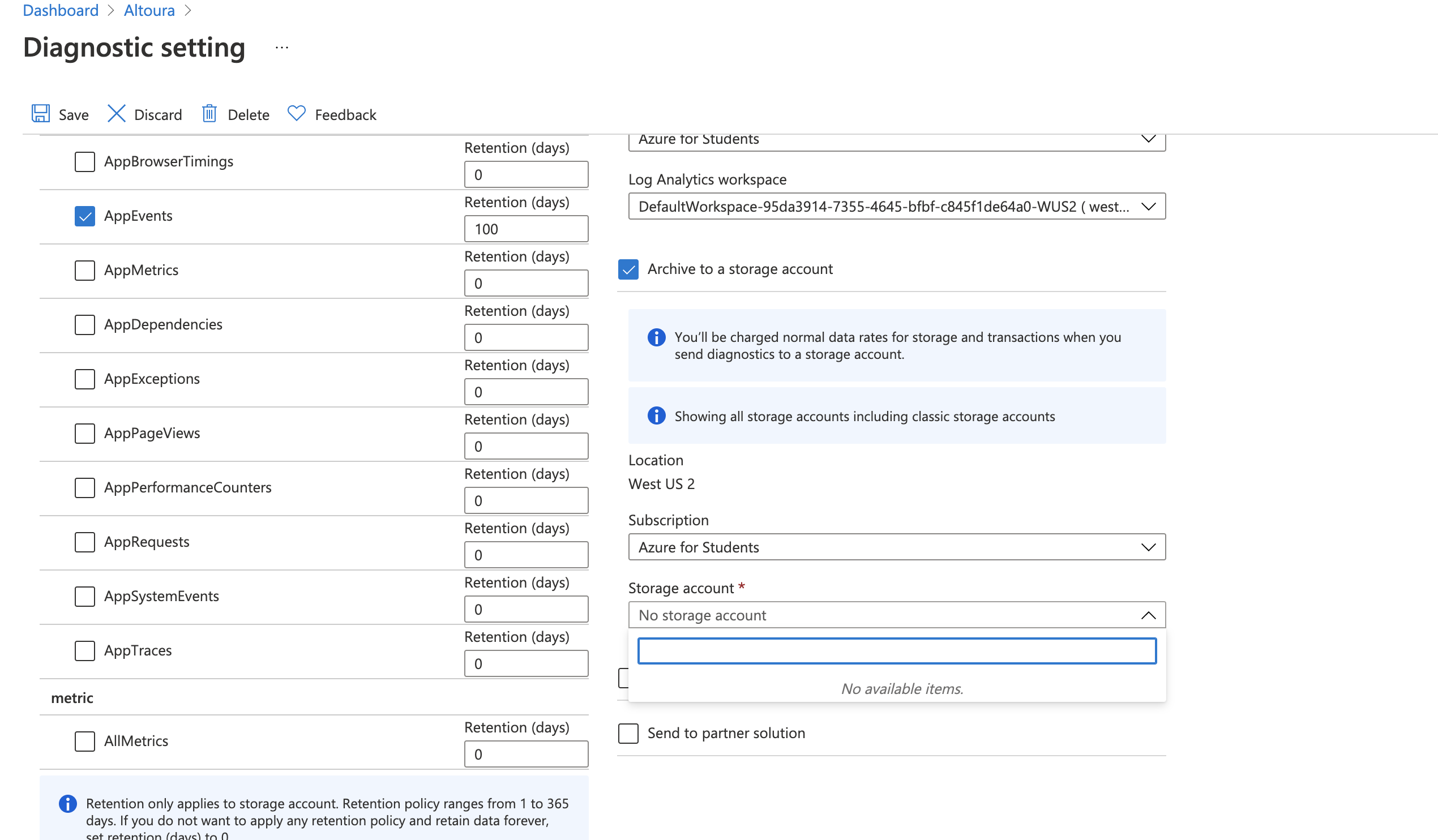
Task: Expand the Log Analytics workspace dropdown
Action: click(x=896, y=207)
